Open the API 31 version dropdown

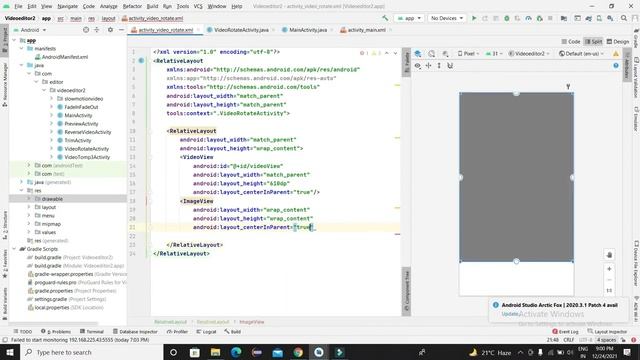tap(493, 53)
